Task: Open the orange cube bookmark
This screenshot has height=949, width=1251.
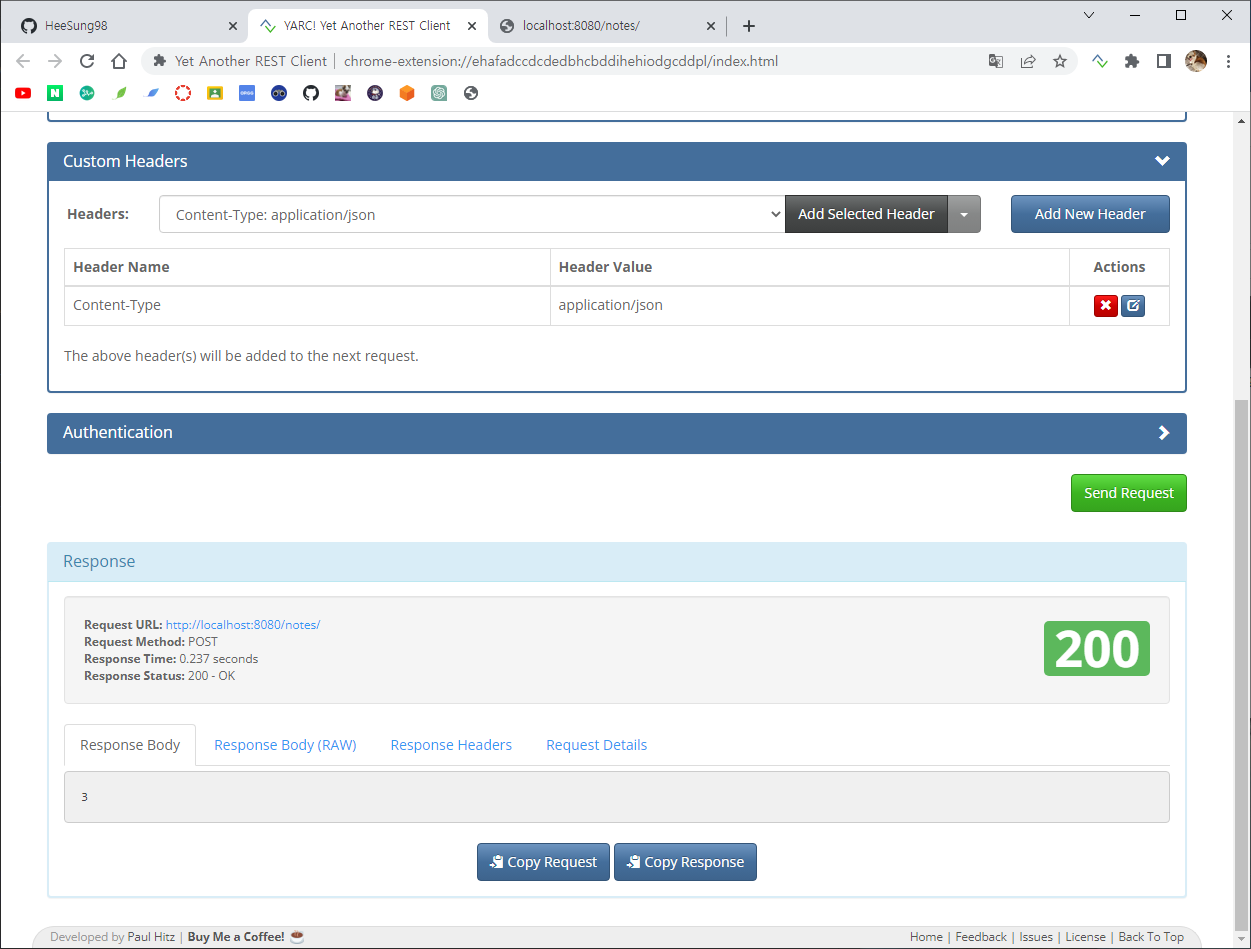Action: (x=407, y=93)
